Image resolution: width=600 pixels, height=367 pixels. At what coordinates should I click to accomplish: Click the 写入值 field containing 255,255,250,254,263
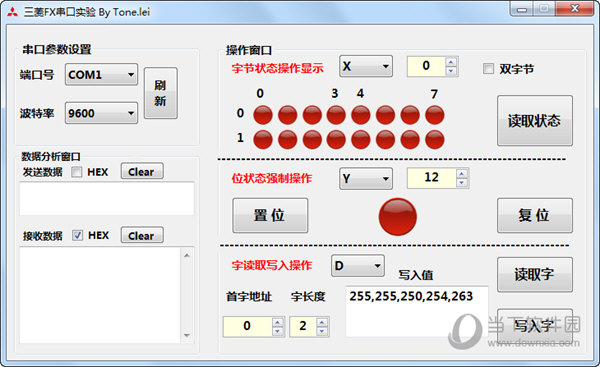coord(417,311)
